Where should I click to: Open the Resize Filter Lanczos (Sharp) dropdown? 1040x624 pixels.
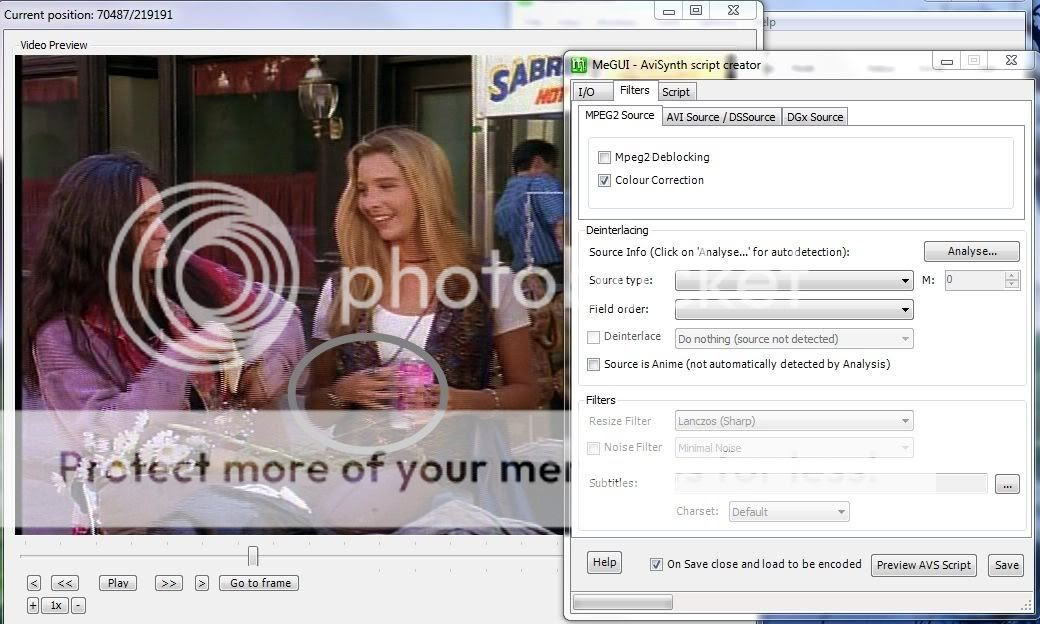(x=794, y=421)
